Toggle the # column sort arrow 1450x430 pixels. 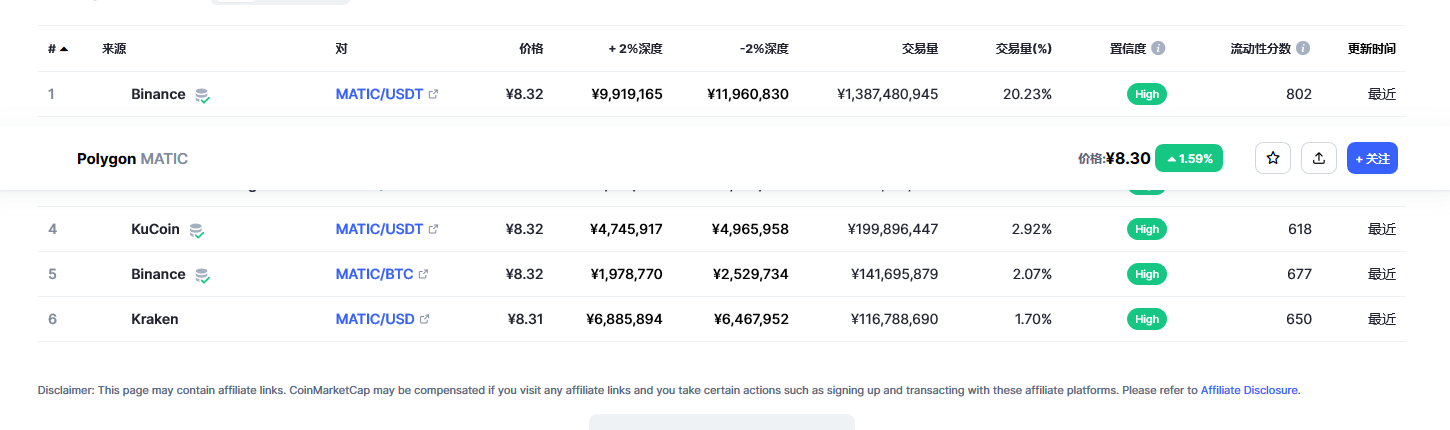point(64,48)
